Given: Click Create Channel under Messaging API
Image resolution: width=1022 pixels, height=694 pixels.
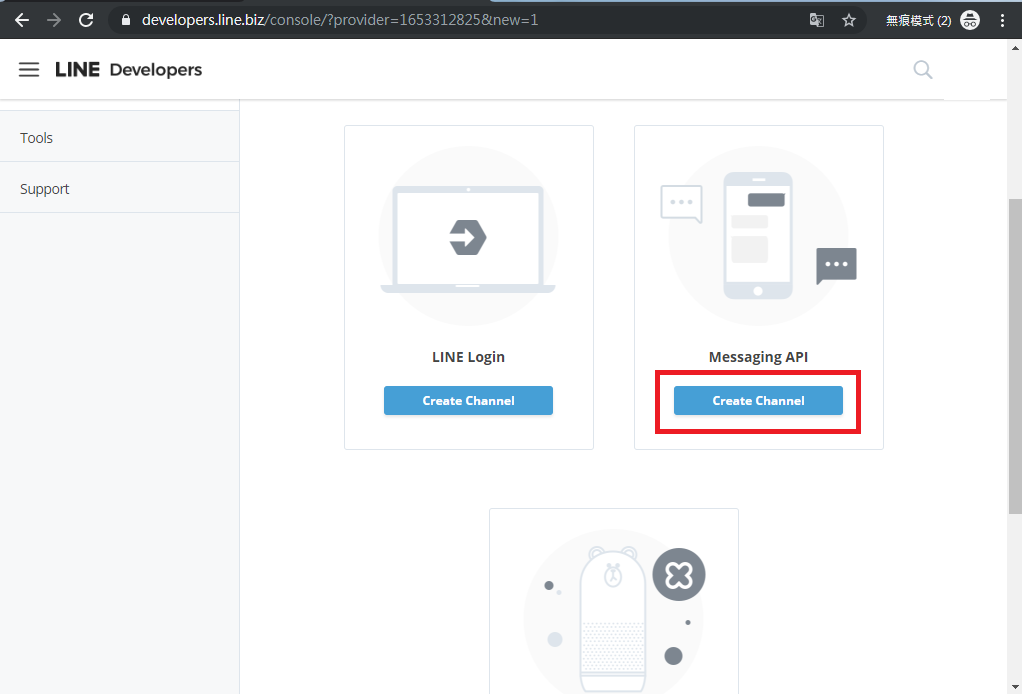Looking at the screenshot, I should click(x=758, y=401).
